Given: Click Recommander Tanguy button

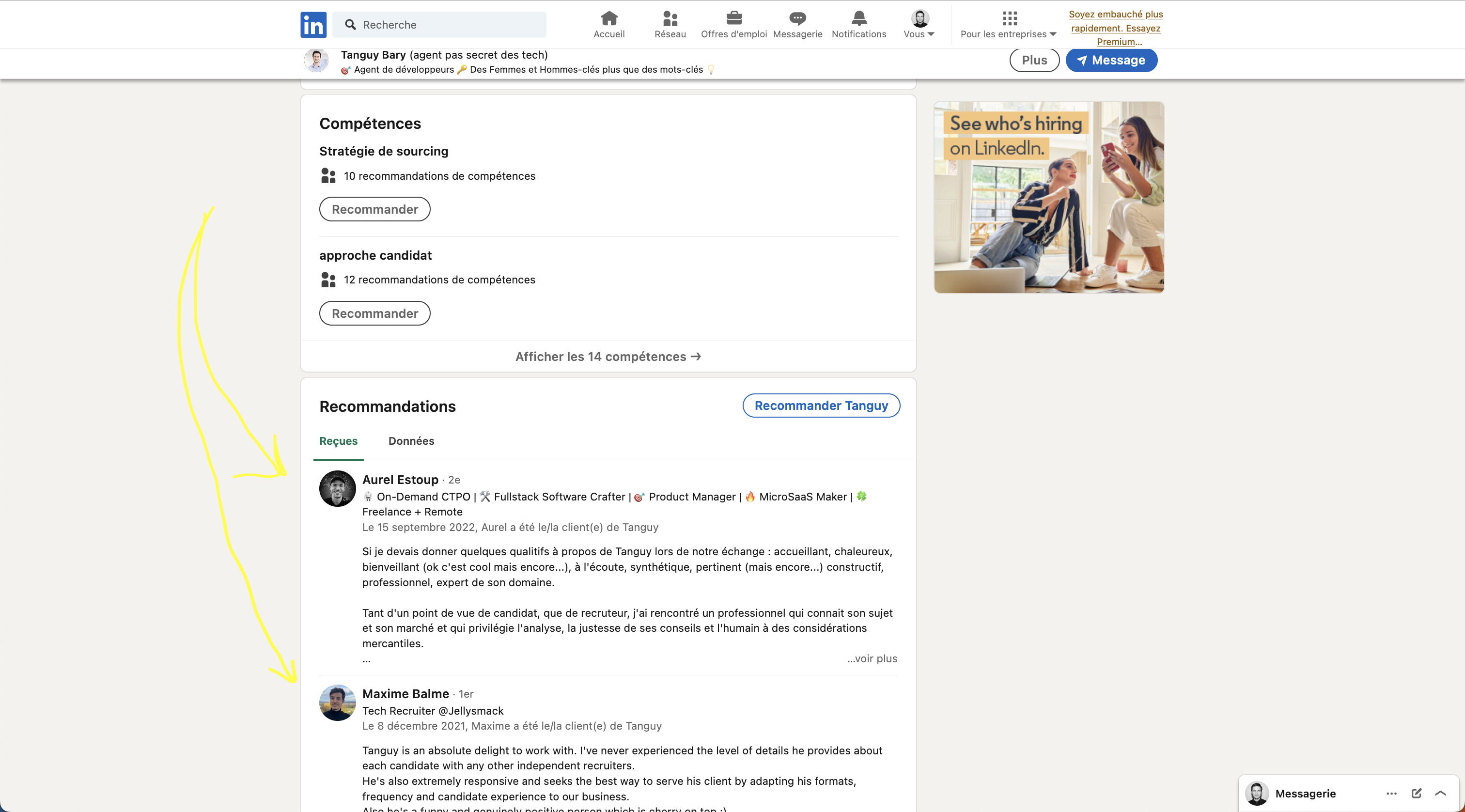Looking at the screenshot, I should point(821,406).
